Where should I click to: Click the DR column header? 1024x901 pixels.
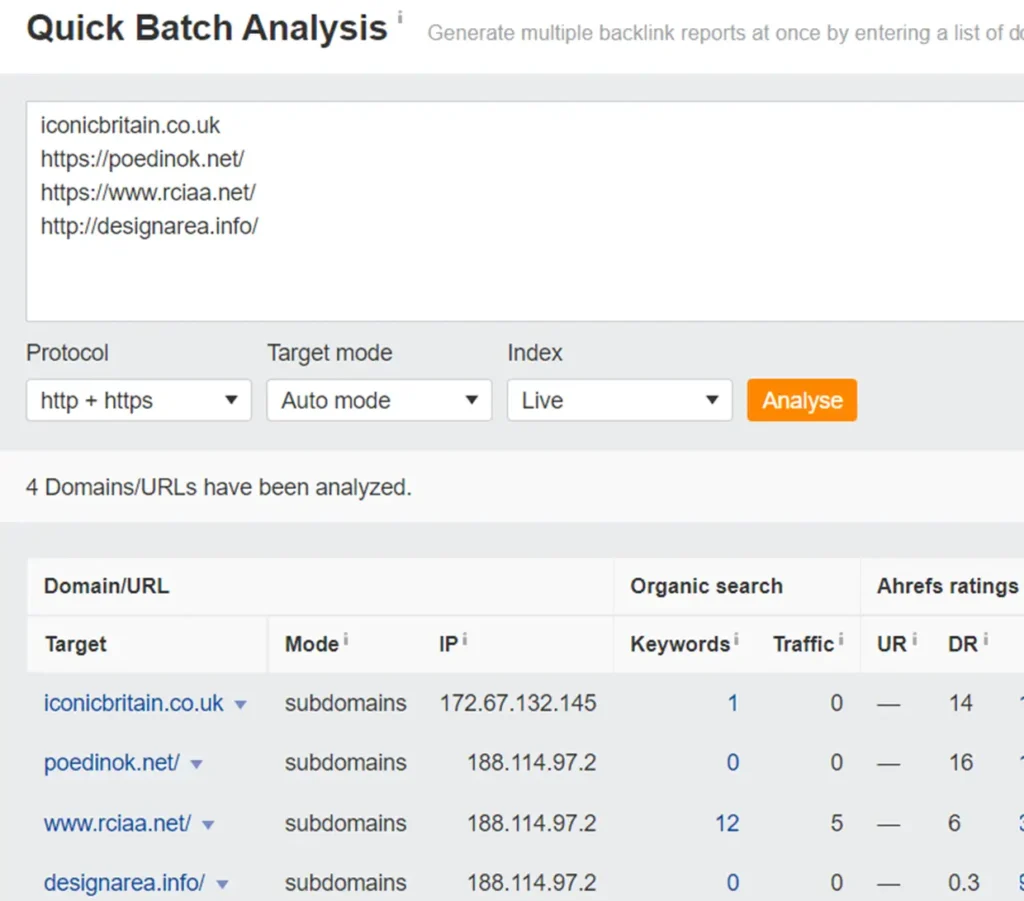963,644
